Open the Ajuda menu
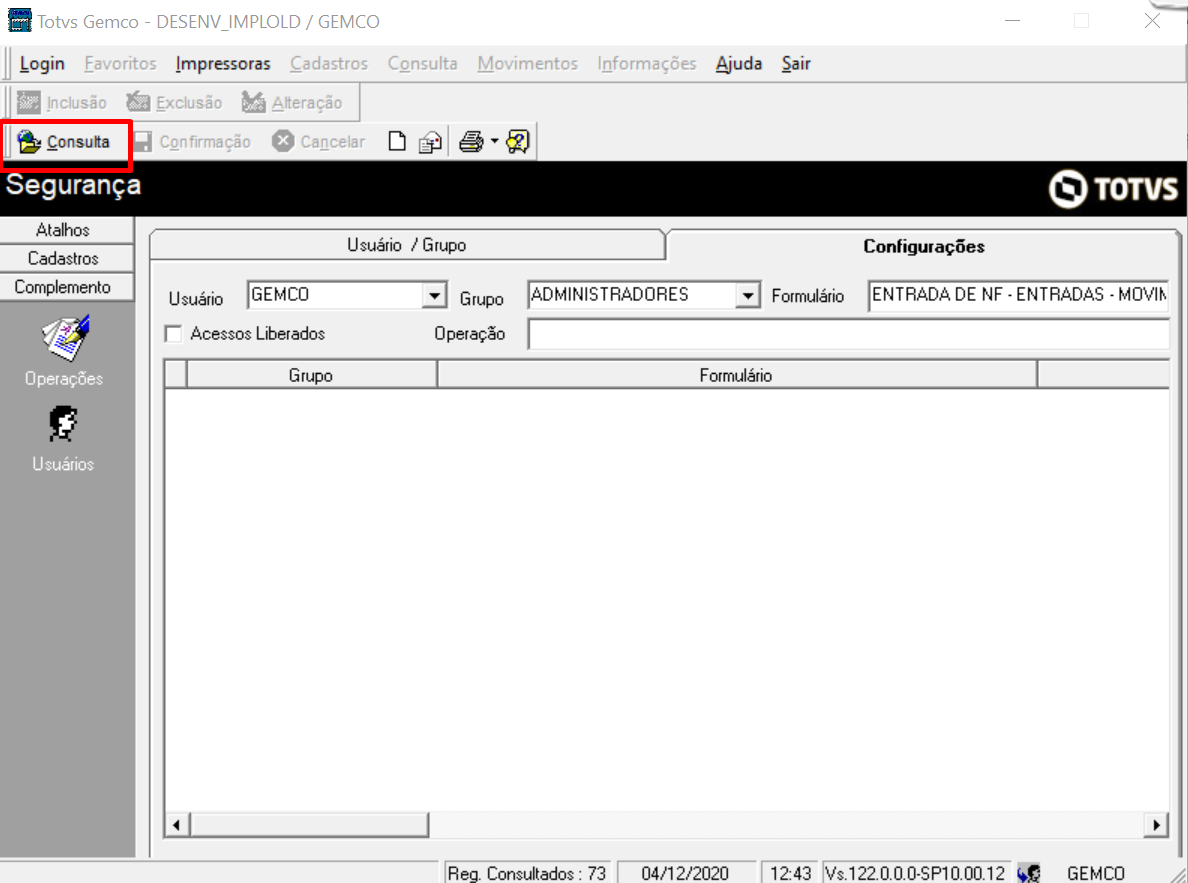 pos(739,64)
